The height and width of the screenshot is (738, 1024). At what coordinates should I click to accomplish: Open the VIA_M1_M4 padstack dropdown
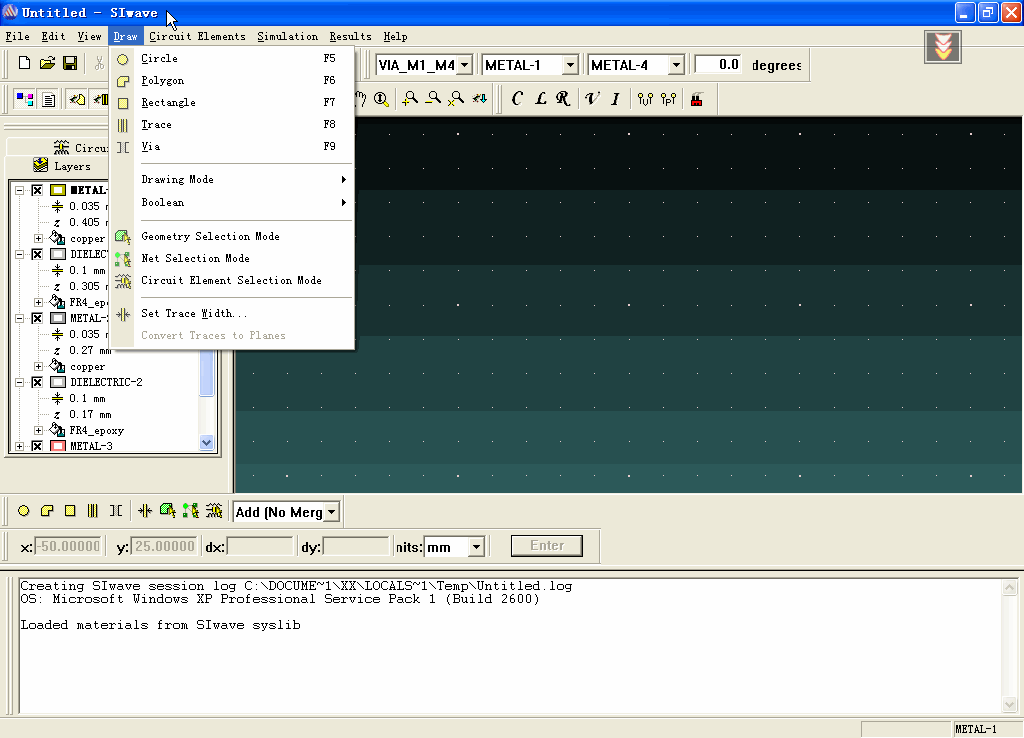pyautogui.click(x=464, y=65)
